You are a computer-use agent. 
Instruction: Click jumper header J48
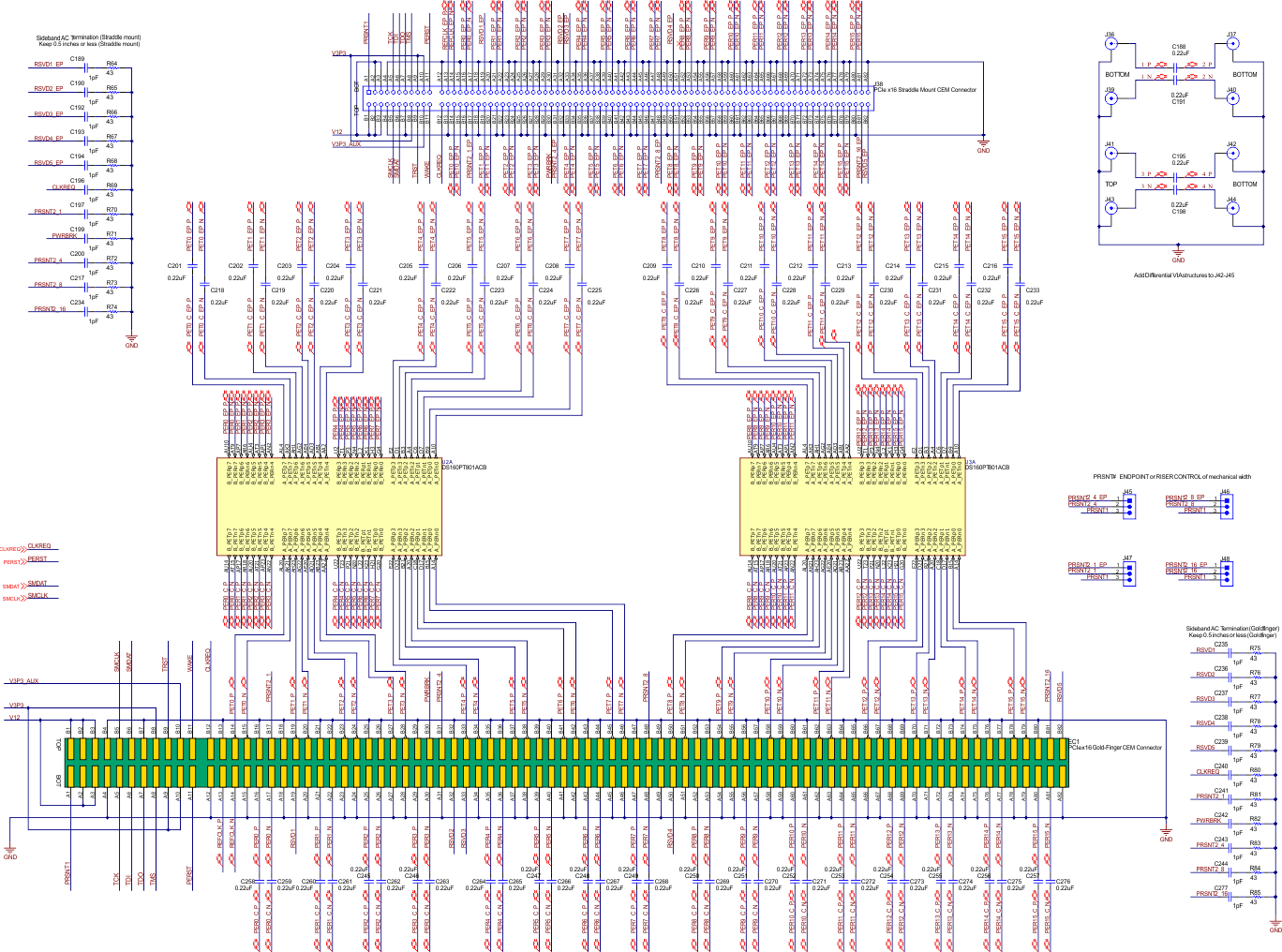1226,572
